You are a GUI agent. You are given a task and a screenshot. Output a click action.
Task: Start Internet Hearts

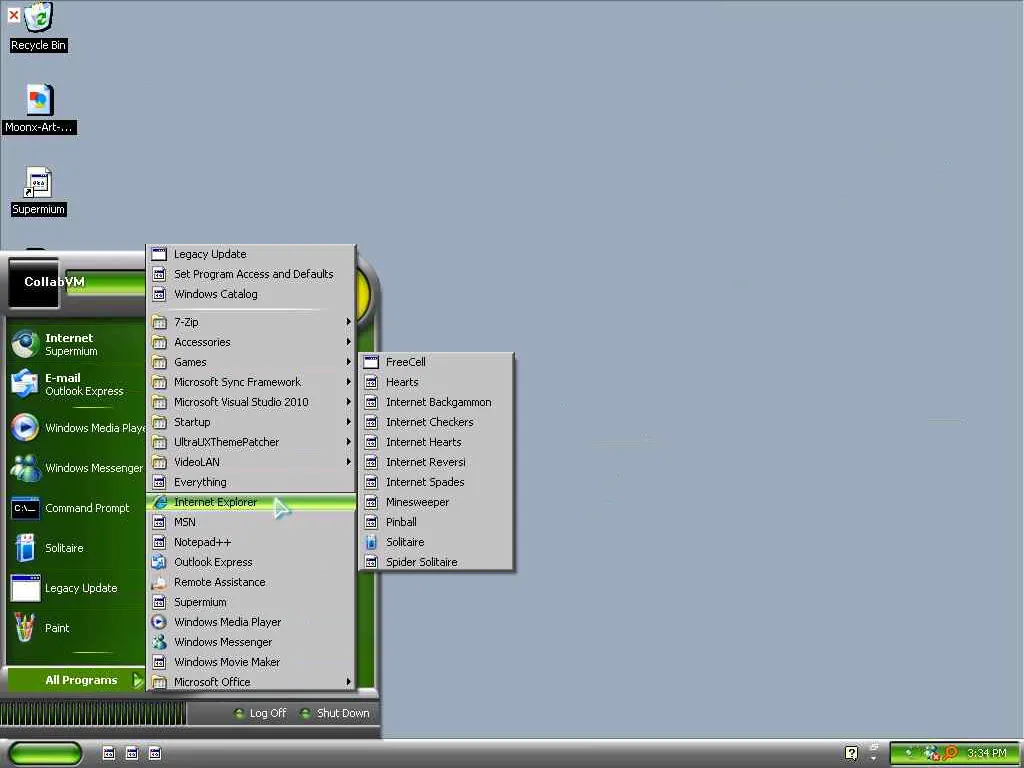pyautogui.click(x=436, y=442)
